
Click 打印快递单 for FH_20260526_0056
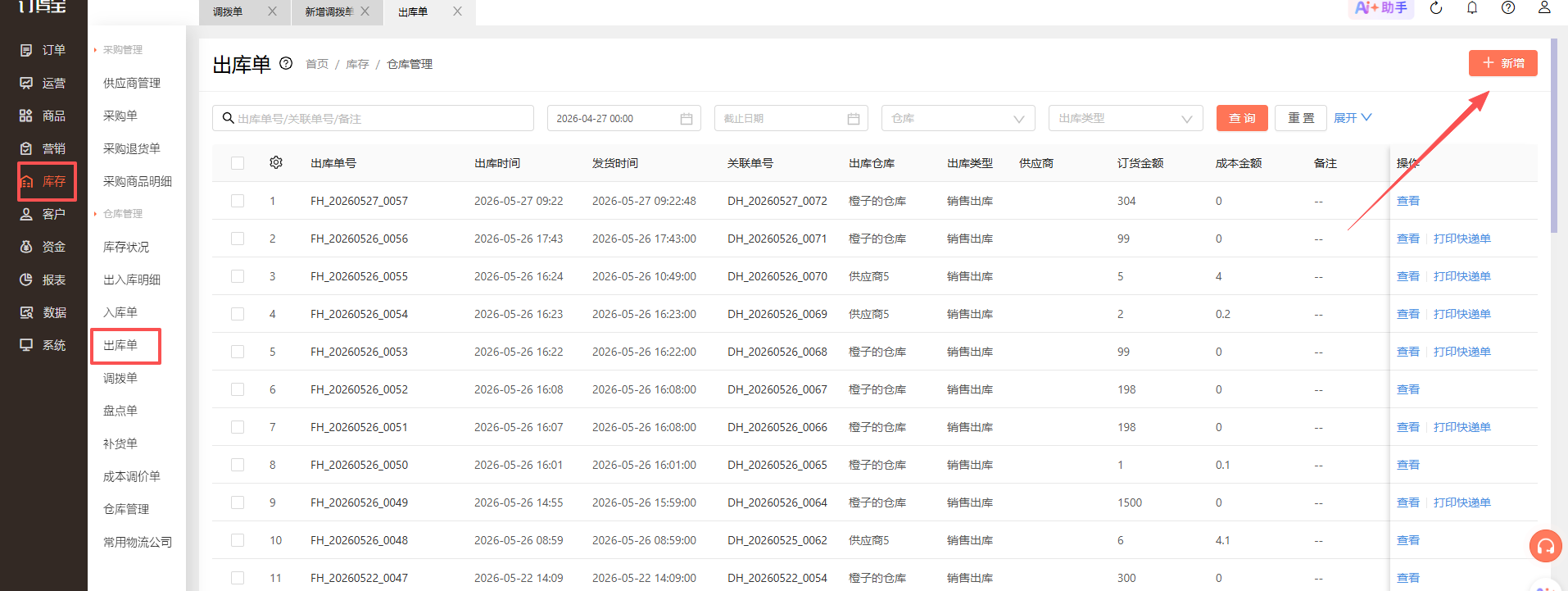click(1462, 239)
